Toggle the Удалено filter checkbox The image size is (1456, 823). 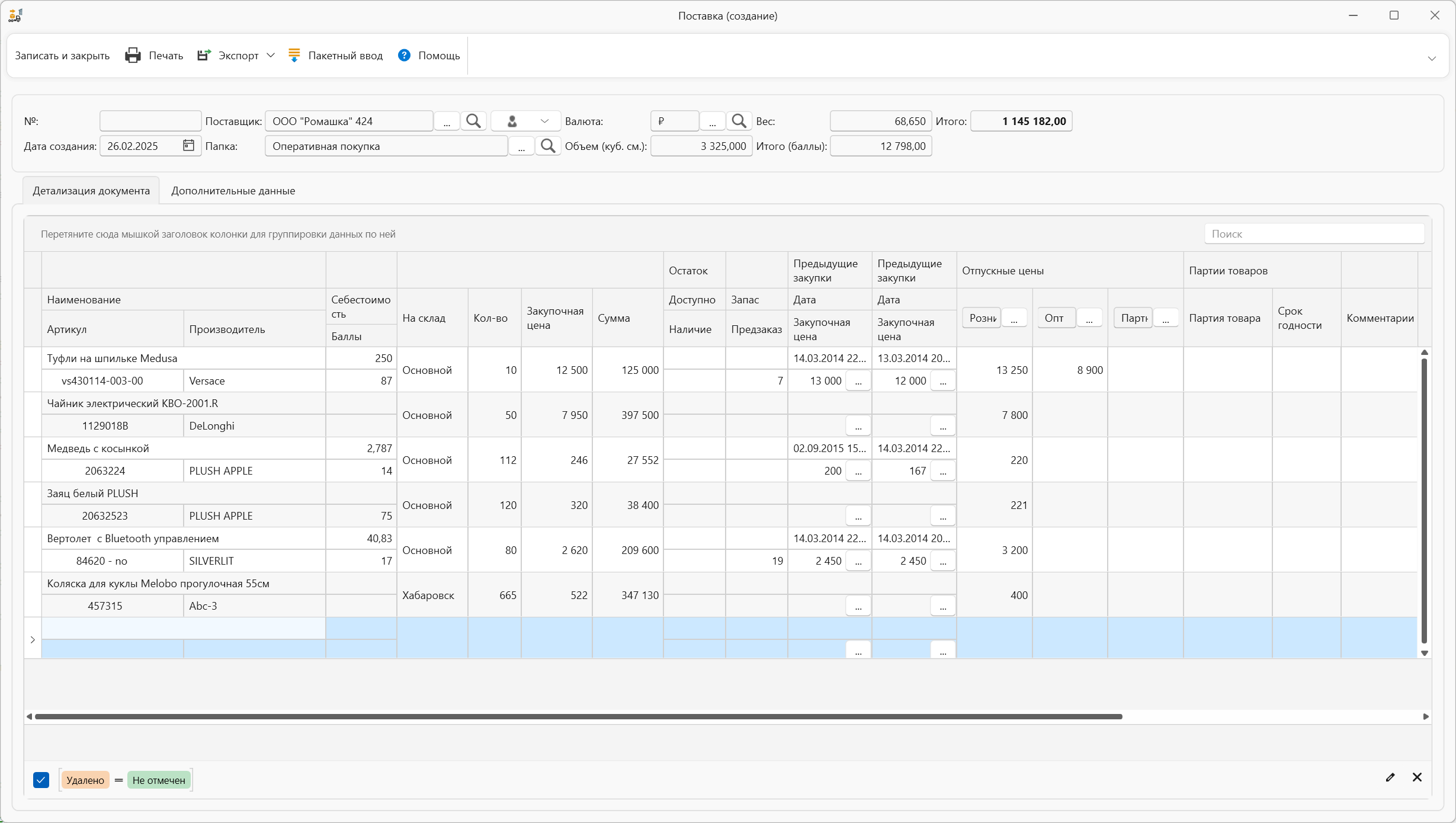(41, 780)
